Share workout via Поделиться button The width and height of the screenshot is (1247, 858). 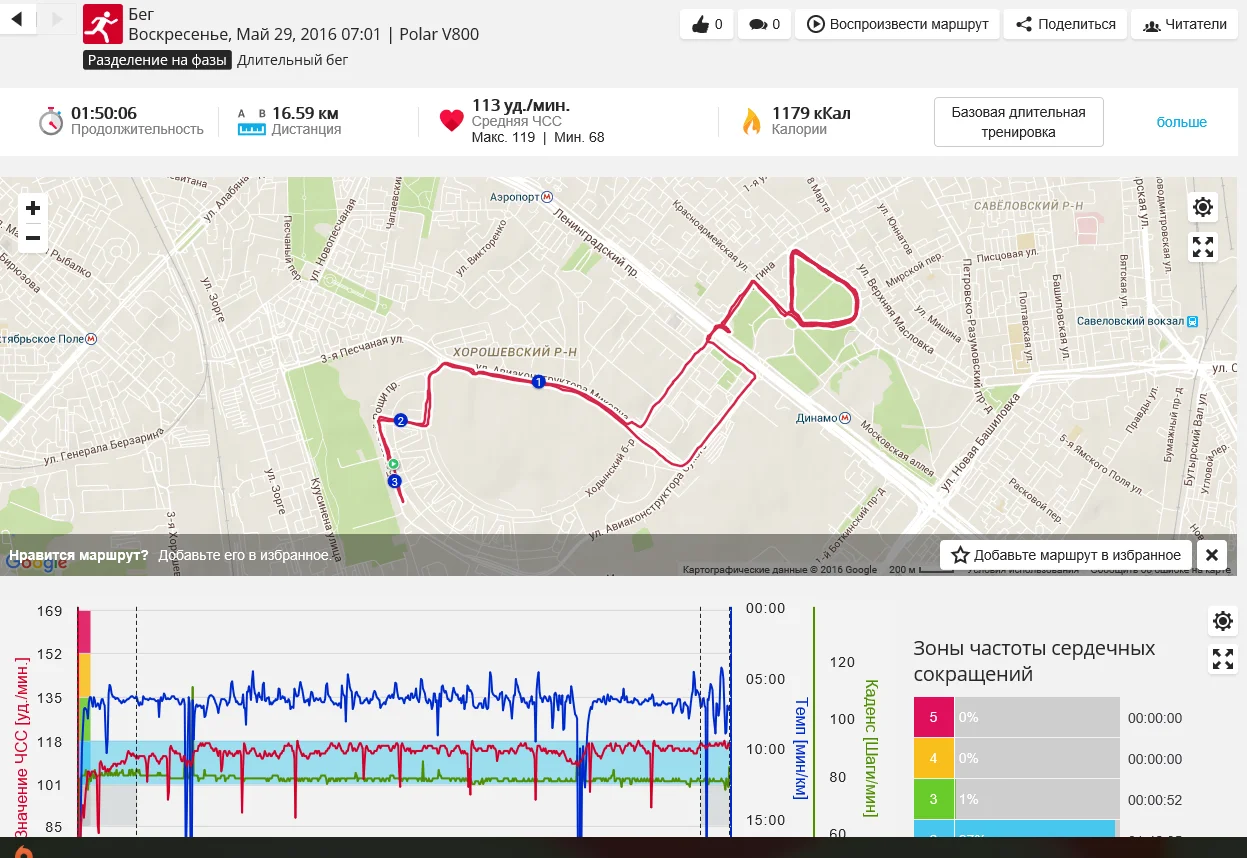pos(1066,24)
